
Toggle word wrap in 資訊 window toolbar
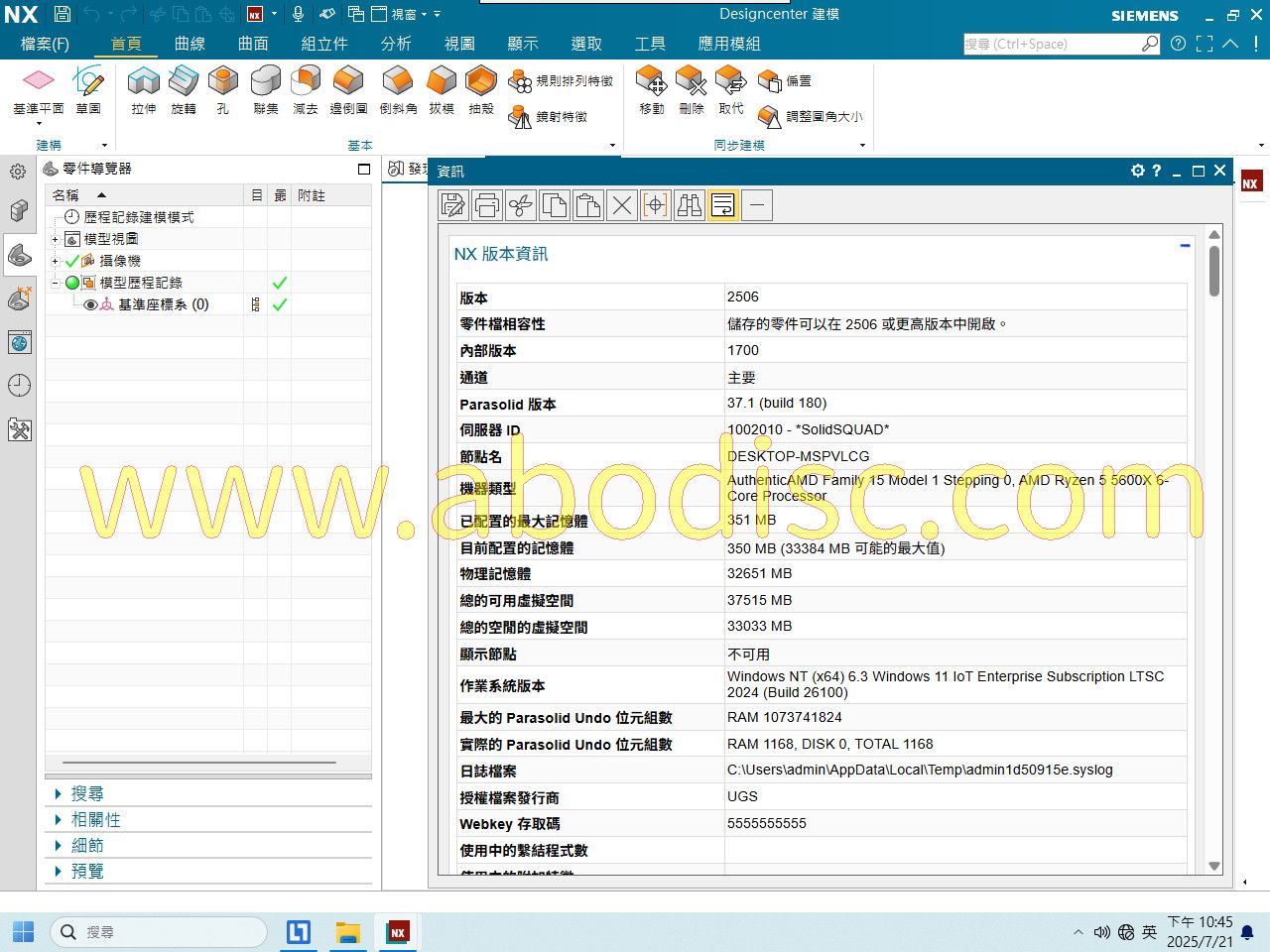tap(723, 205)
